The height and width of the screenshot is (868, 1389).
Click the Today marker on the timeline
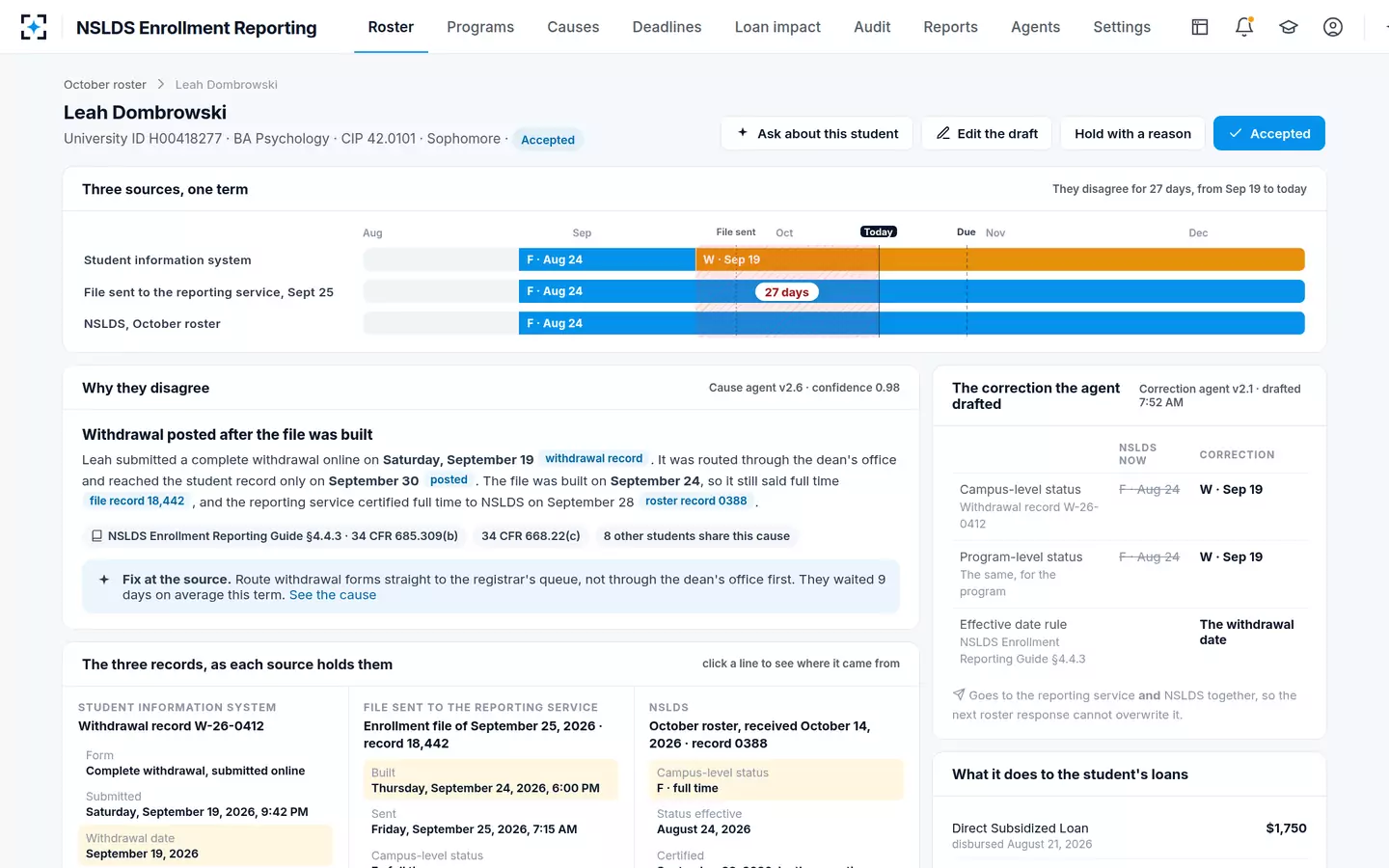point(878,231)
